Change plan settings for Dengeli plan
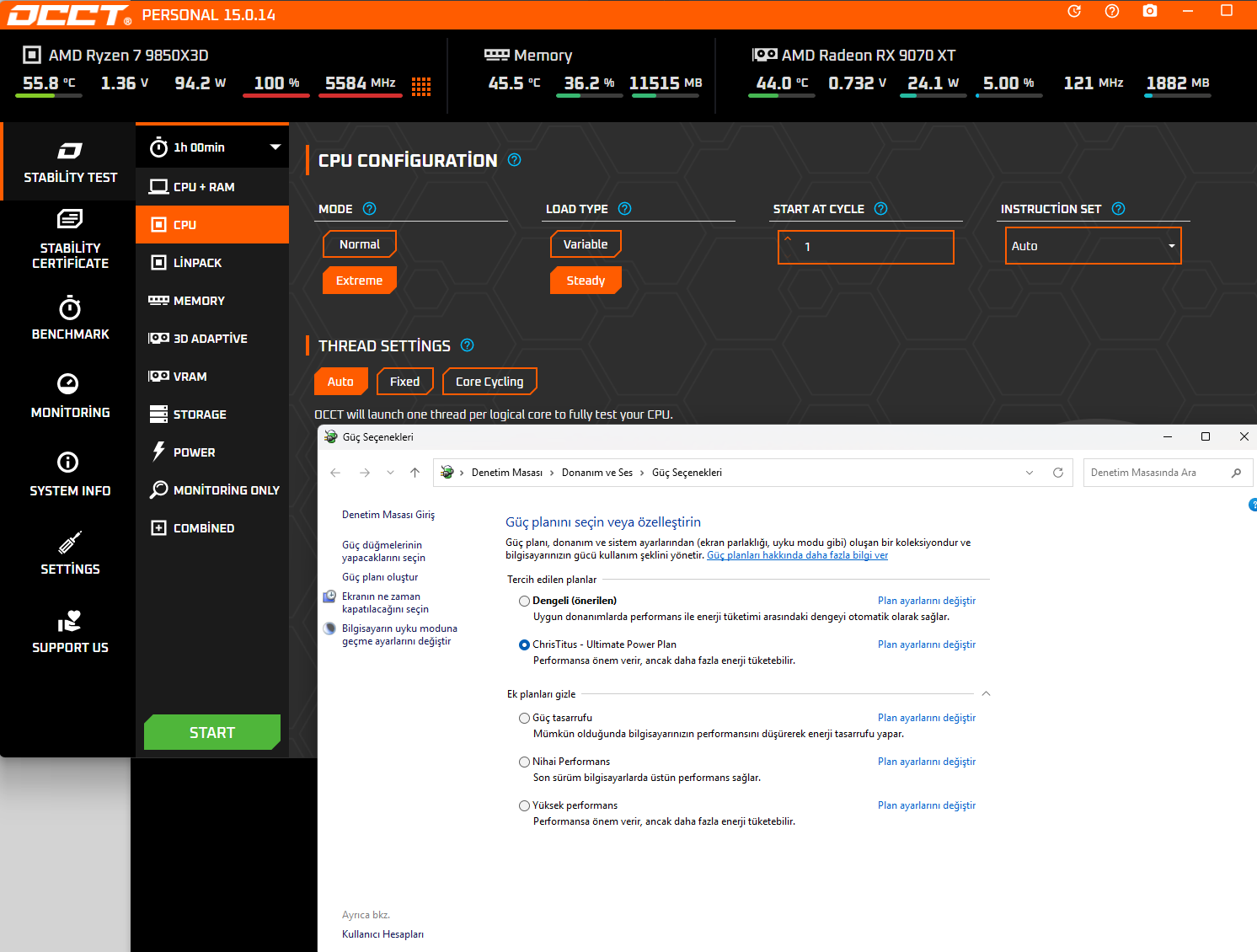Image resolution: width=1257 pixels, height=952 pixels. coord(927,601)
